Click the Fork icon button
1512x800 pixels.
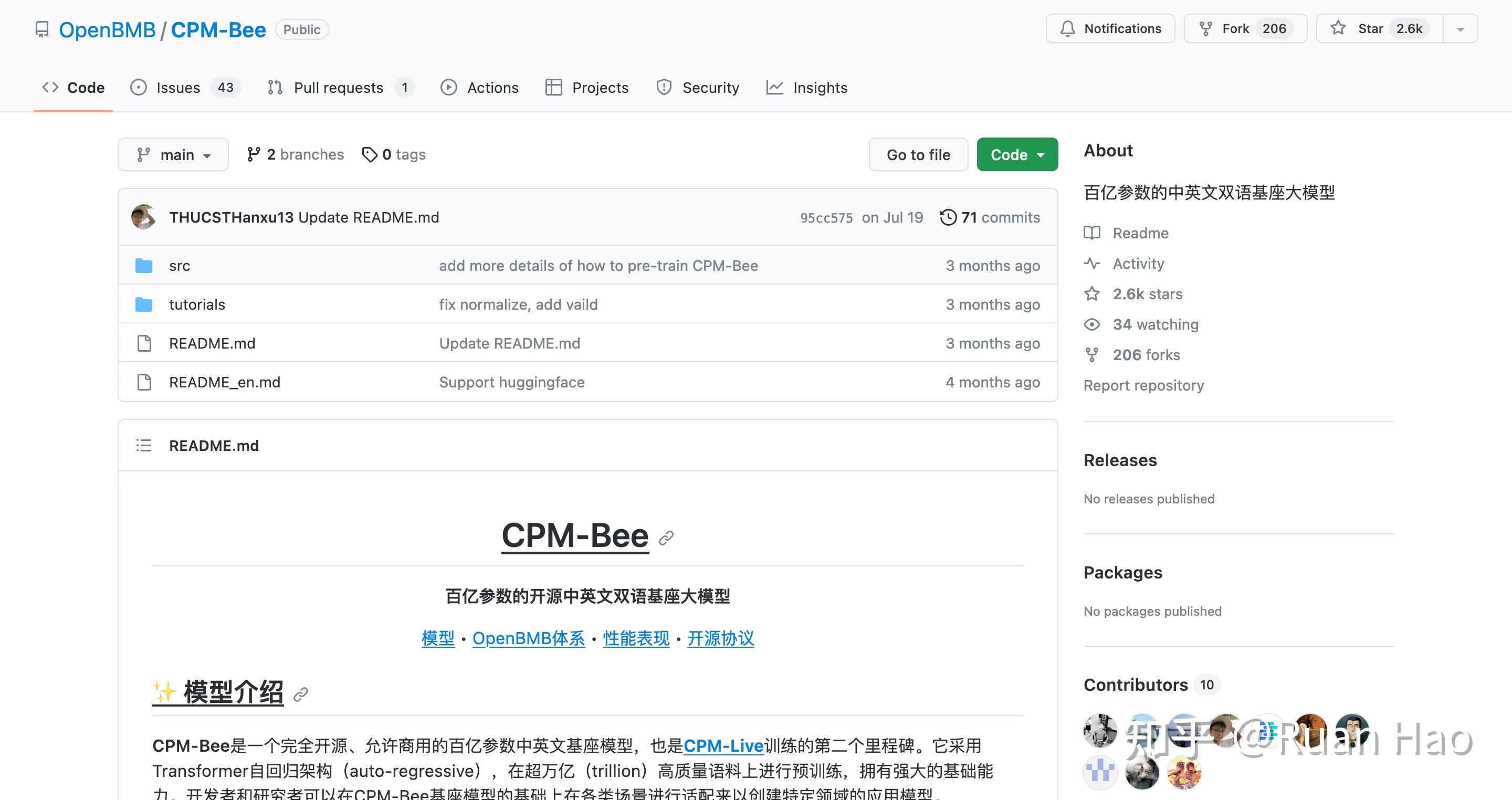point(1205,29)
